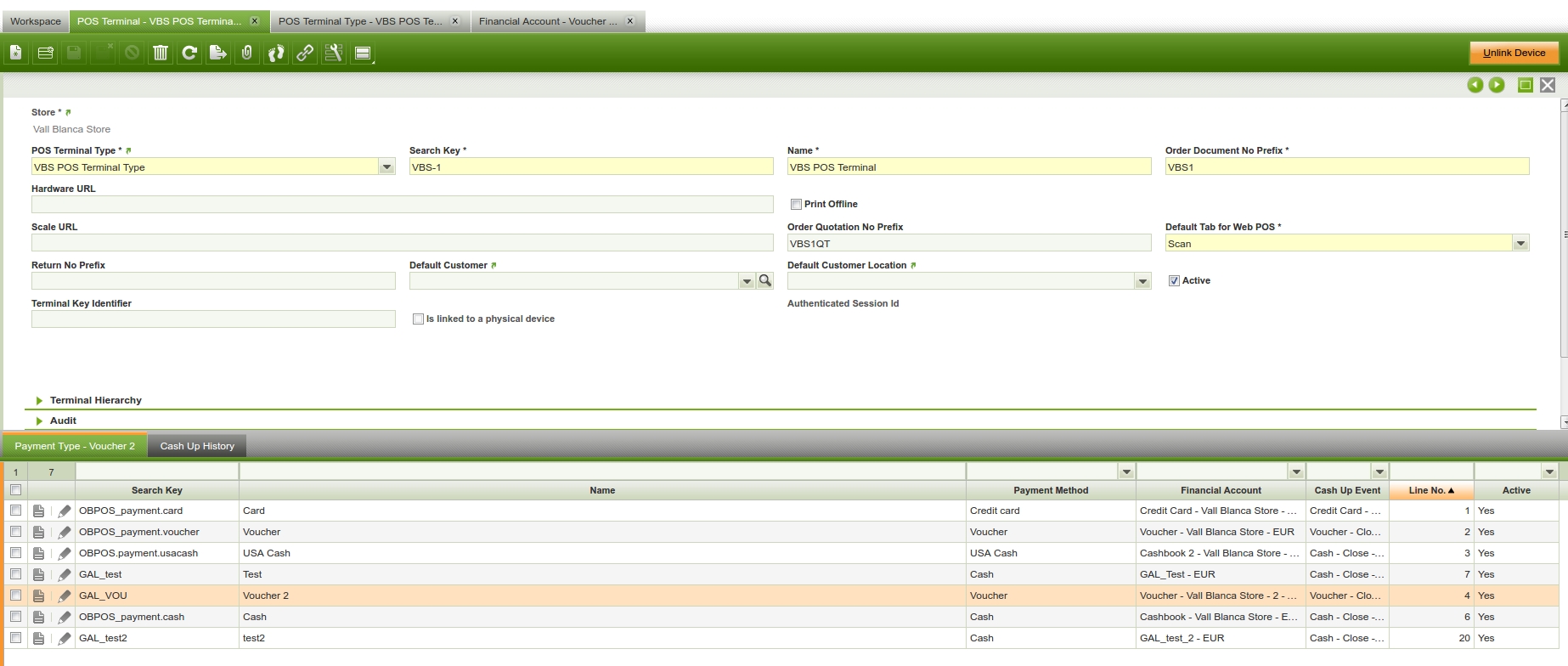Go to next record green arrow
The height and width of the screenshot is (666, 1568).
(x=1497, y=85)
